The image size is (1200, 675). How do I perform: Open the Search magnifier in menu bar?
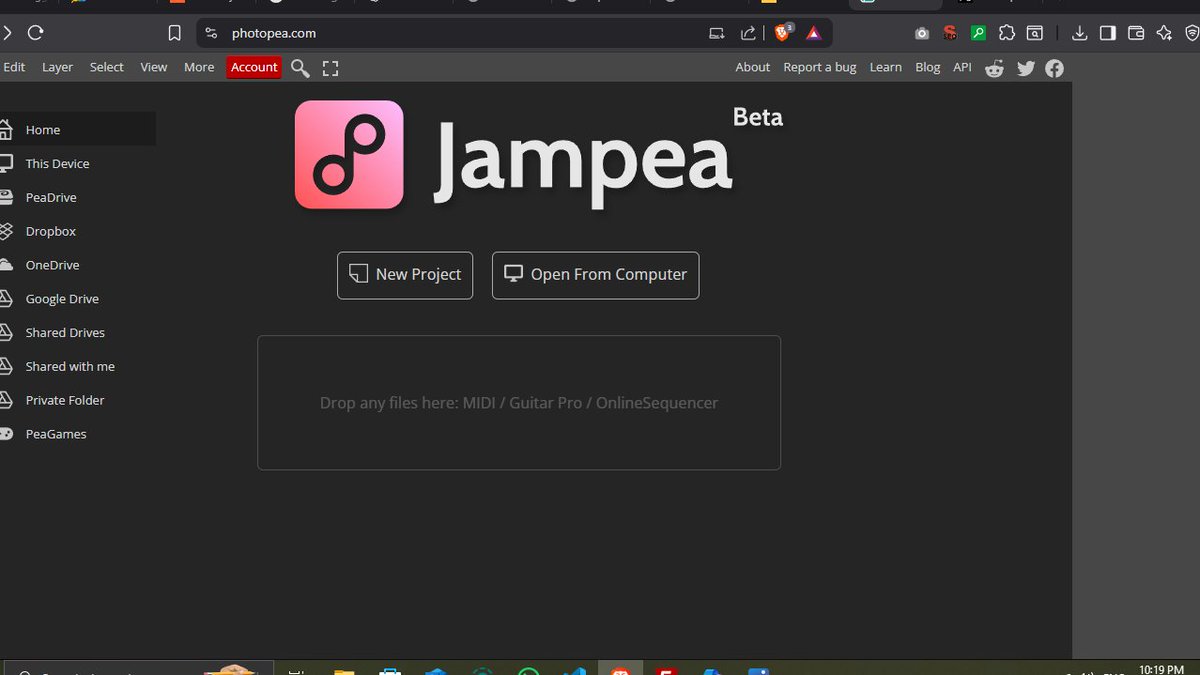[300, 68]
